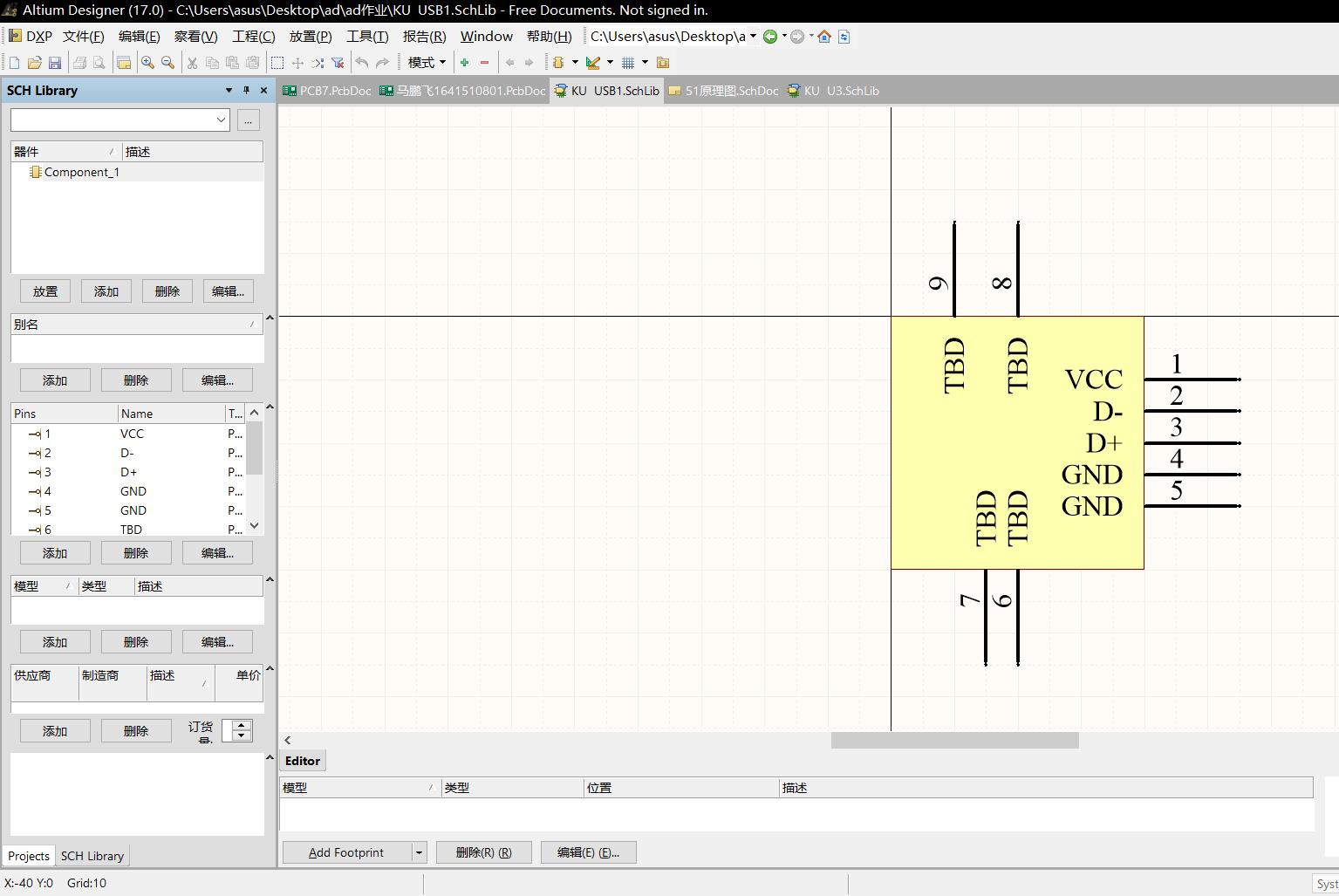Open the Add Footprint dropdown arrow
The image size is (1339, 896).
[x=420, y=852]
